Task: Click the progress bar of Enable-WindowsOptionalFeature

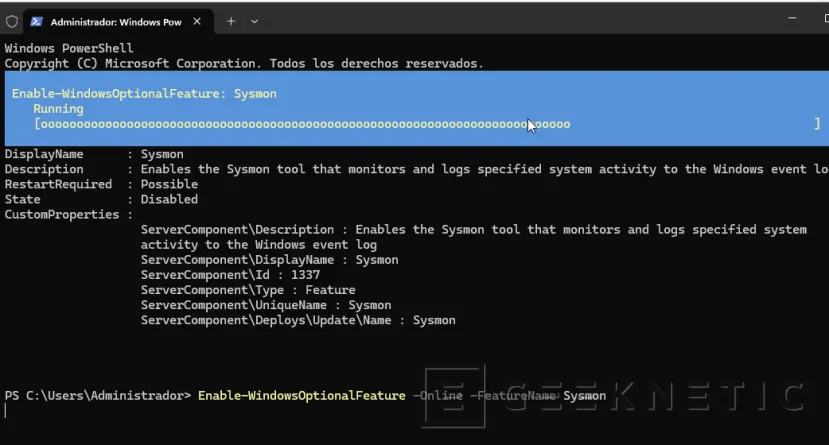Action: point(427,124)
